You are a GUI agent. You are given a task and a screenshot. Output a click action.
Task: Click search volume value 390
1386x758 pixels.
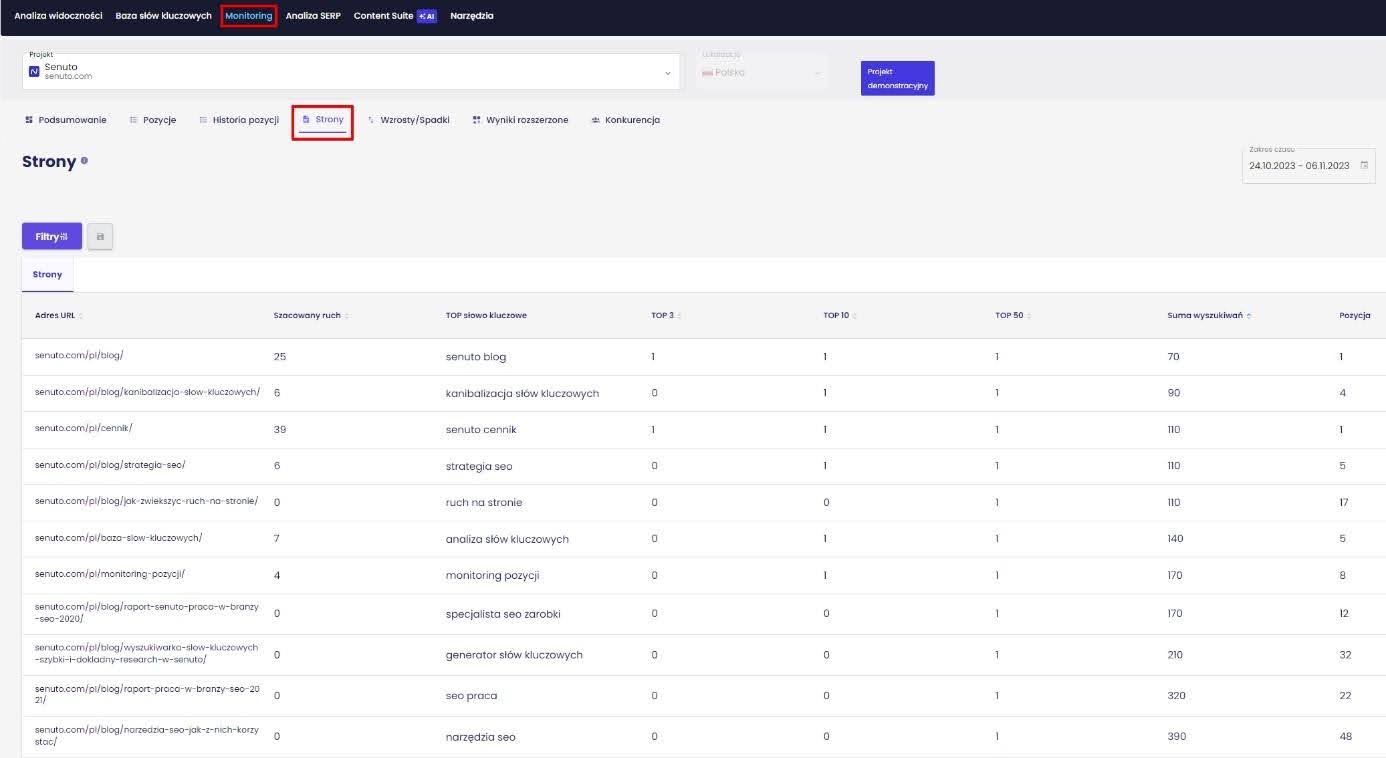click(1177, 737)
